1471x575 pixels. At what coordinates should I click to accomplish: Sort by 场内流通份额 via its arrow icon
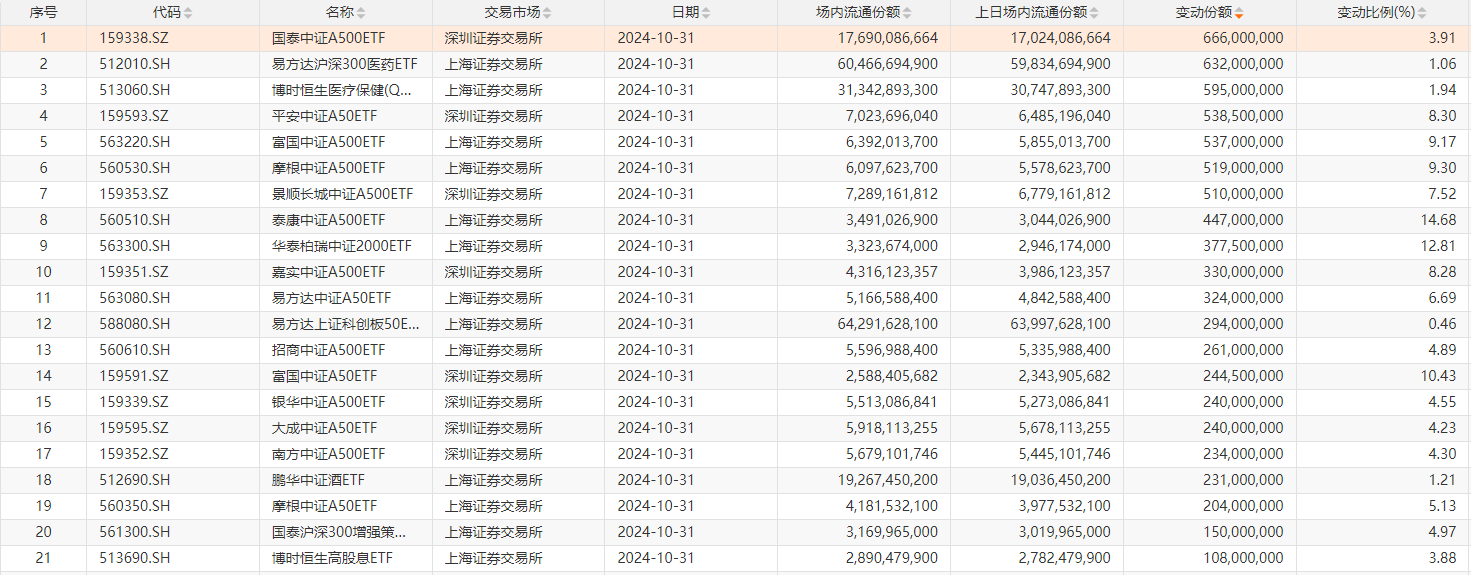point(905,13)
